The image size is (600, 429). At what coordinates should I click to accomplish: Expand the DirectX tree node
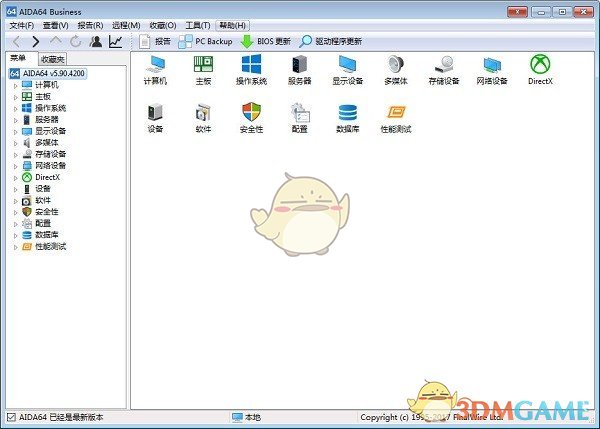[16, 178]
